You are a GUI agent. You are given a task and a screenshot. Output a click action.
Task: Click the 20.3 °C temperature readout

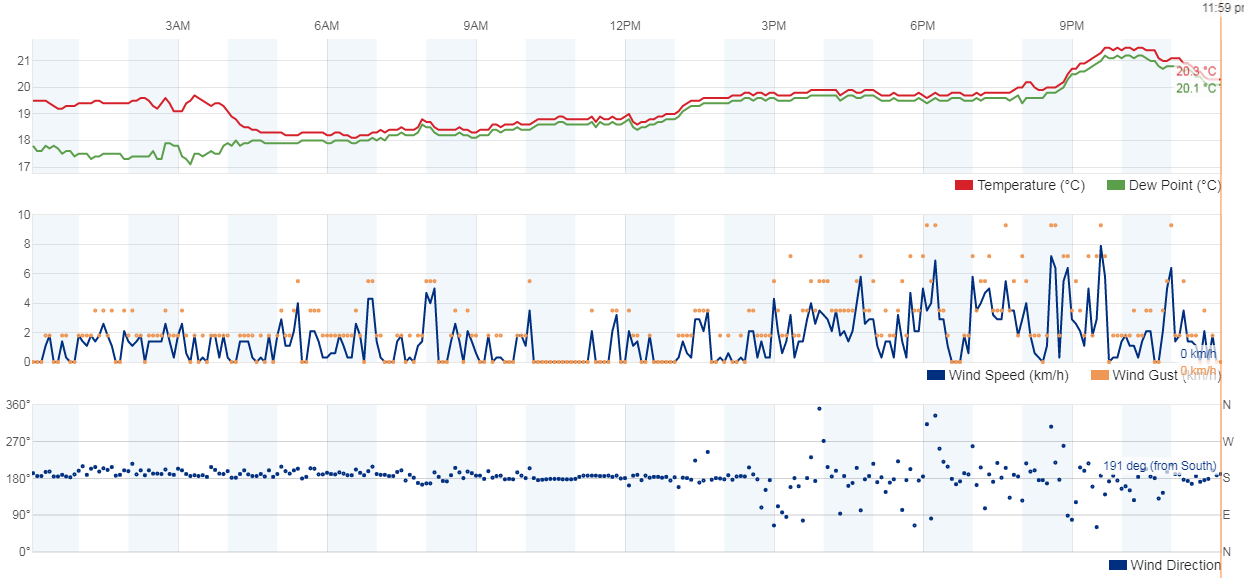pos(1196,72)
